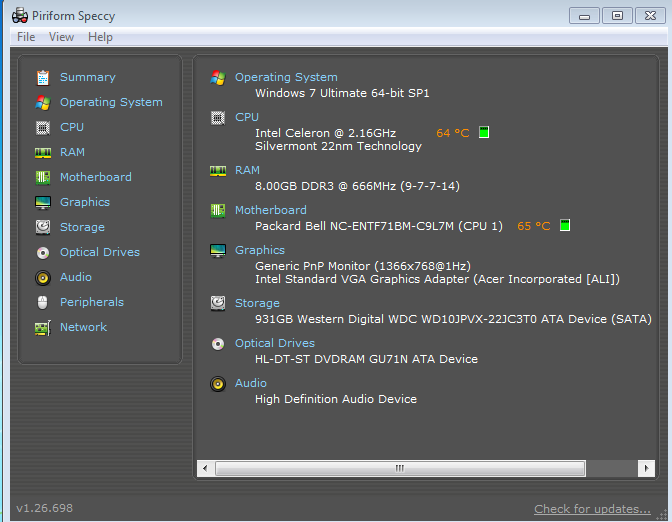Go to the RAM section in sidebar
Screen dimensions: 672x522
coord(72,152)
